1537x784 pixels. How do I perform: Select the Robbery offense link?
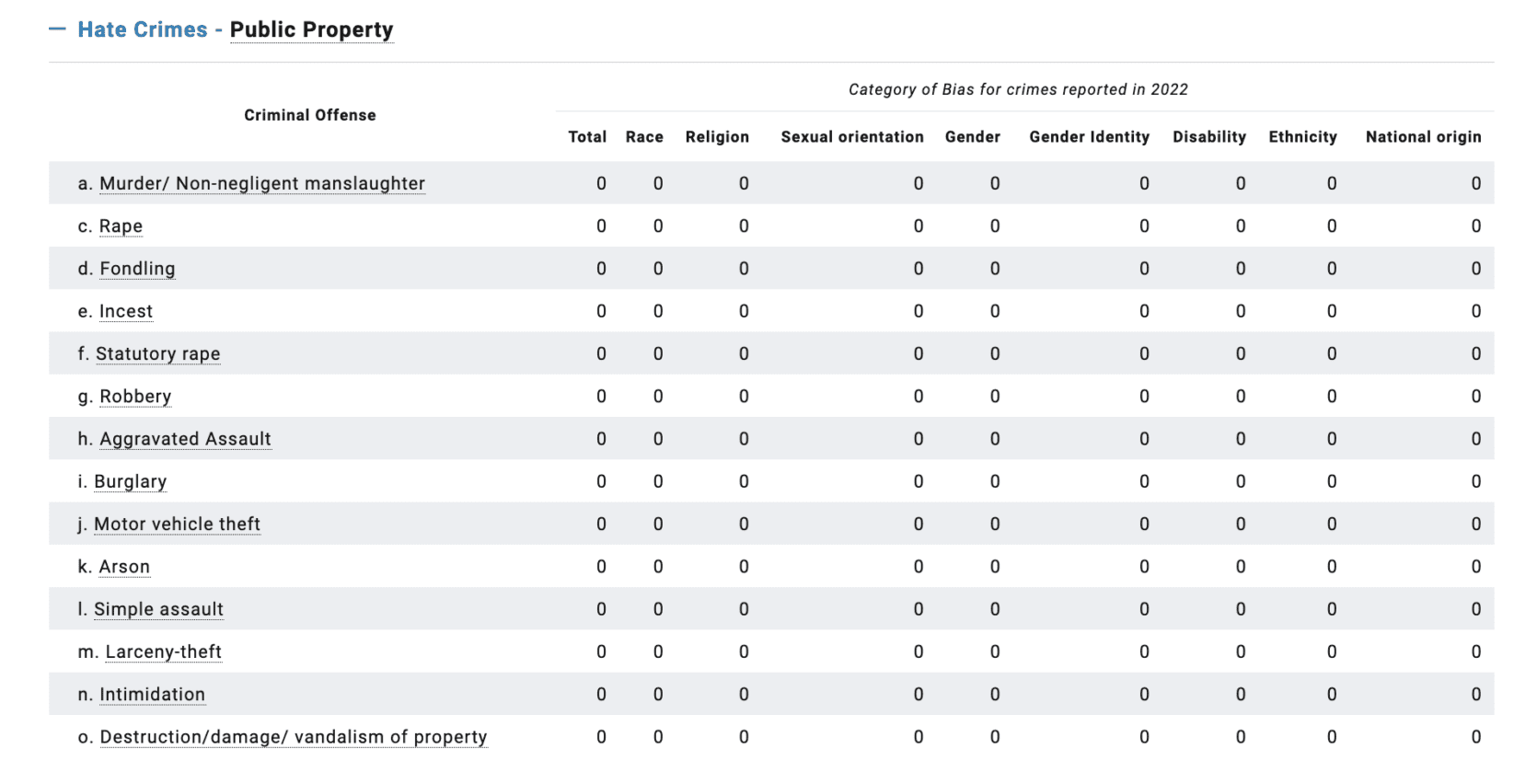tap(135, 397)
